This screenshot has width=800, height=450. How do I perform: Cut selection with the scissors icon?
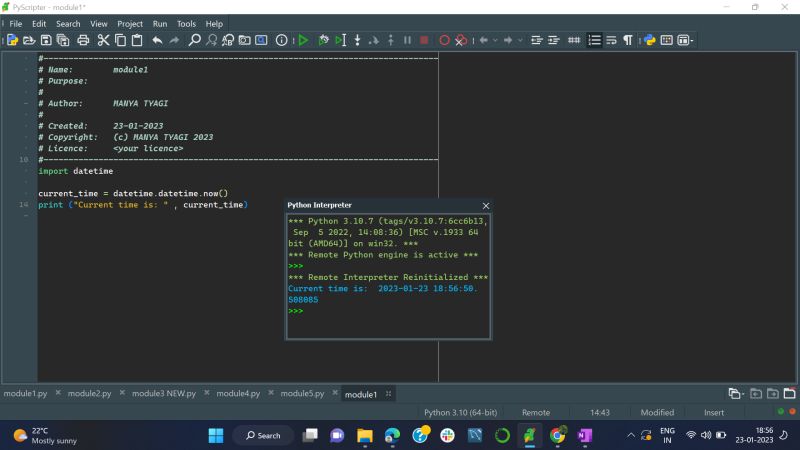(103, 40)
